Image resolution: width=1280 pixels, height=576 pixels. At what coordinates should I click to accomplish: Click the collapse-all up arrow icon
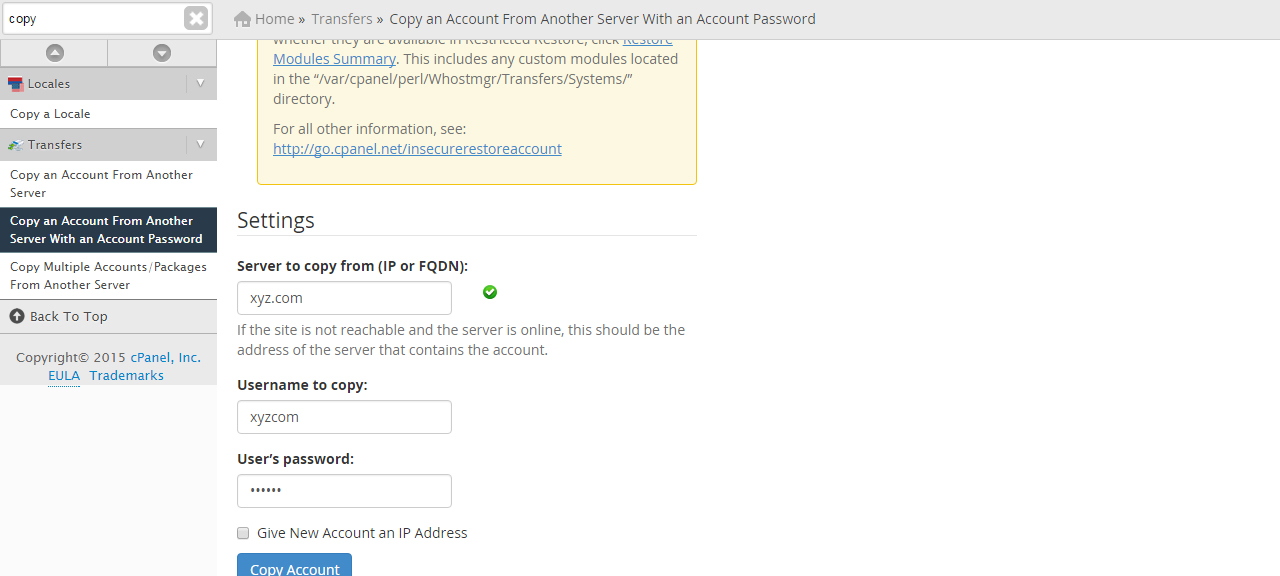pyautogui.click(x=55, y=53)
